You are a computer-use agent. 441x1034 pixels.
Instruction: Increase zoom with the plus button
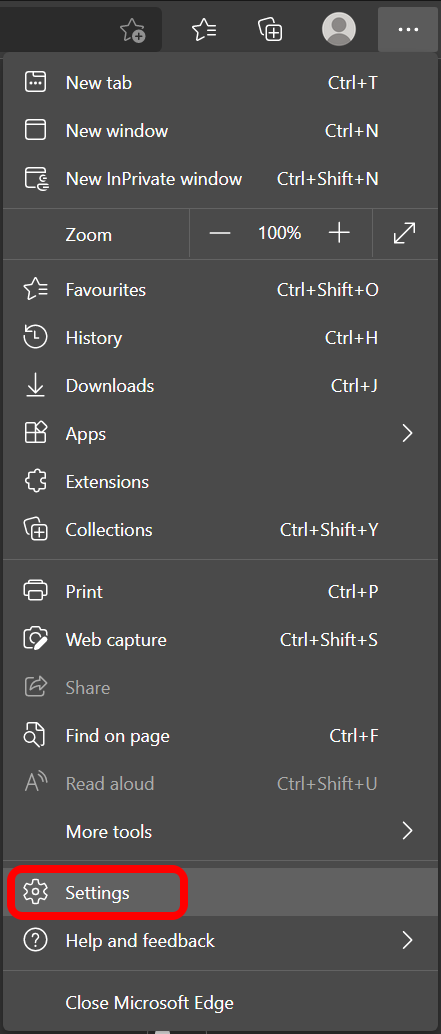pyautogui.click(x=339, y=233)
